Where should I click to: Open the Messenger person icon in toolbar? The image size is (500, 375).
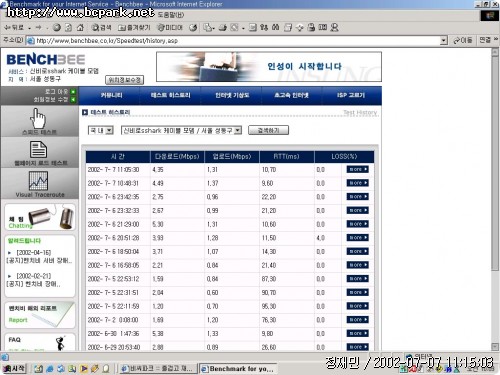tap(334, 28)
